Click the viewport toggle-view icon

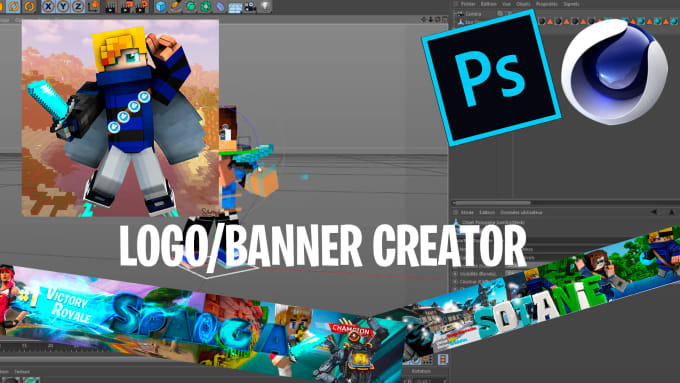tap(445, 20)
